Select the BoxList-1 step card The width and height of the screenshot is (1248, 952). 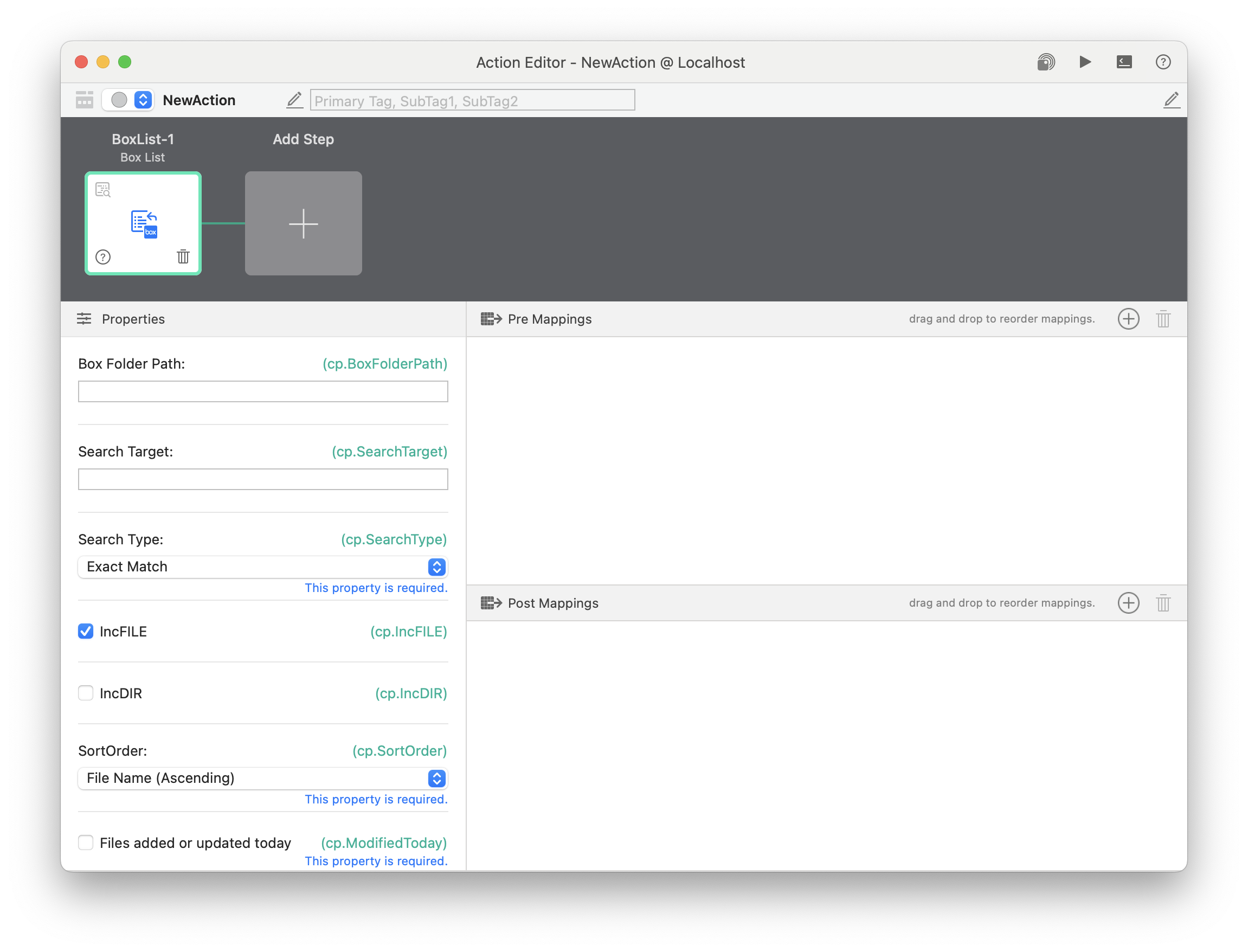coord(143,223)
